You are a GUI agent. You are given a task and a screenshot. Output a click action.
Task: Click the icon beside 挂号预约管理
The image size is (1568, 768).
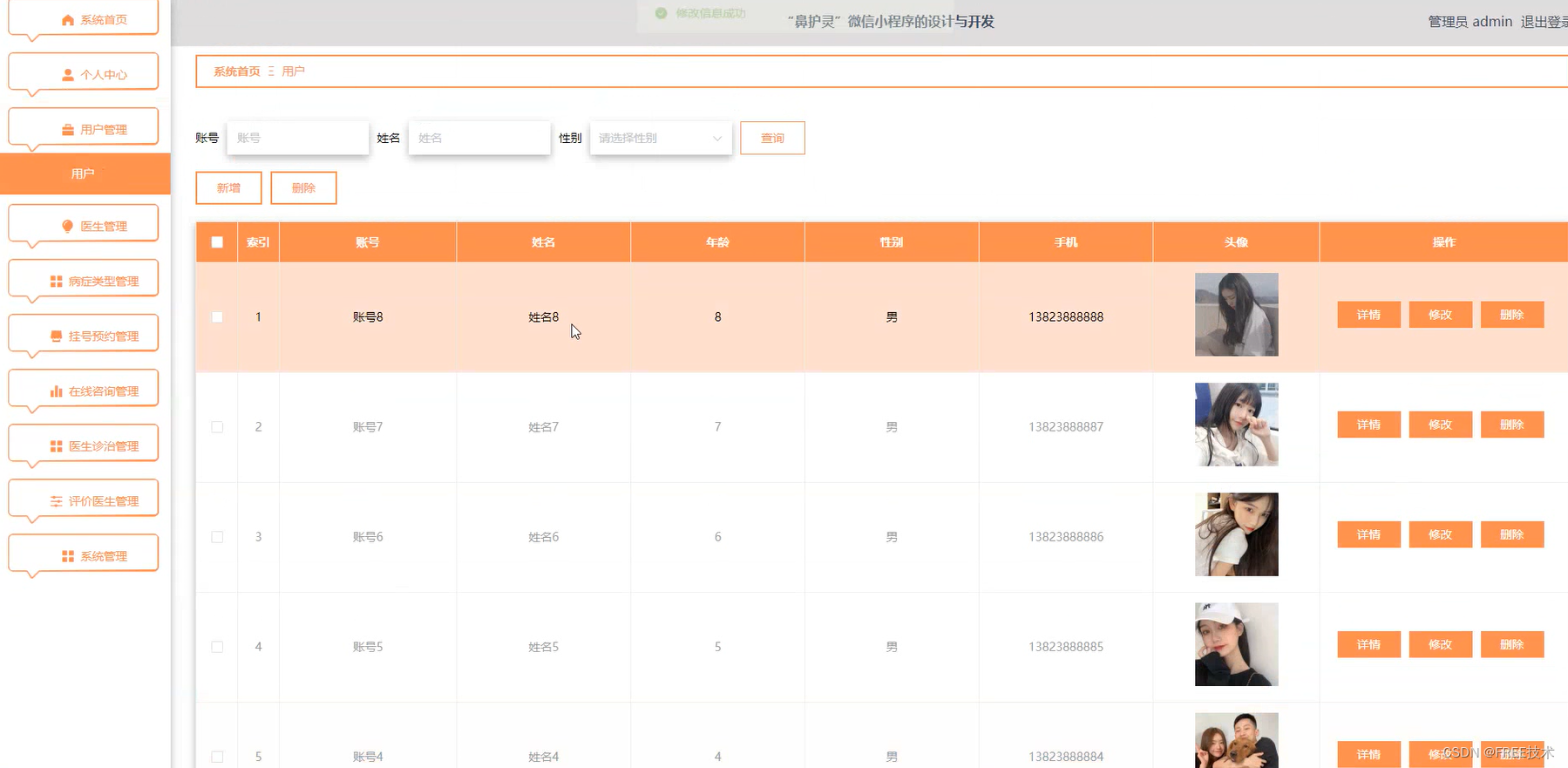[x=57, y=336]
